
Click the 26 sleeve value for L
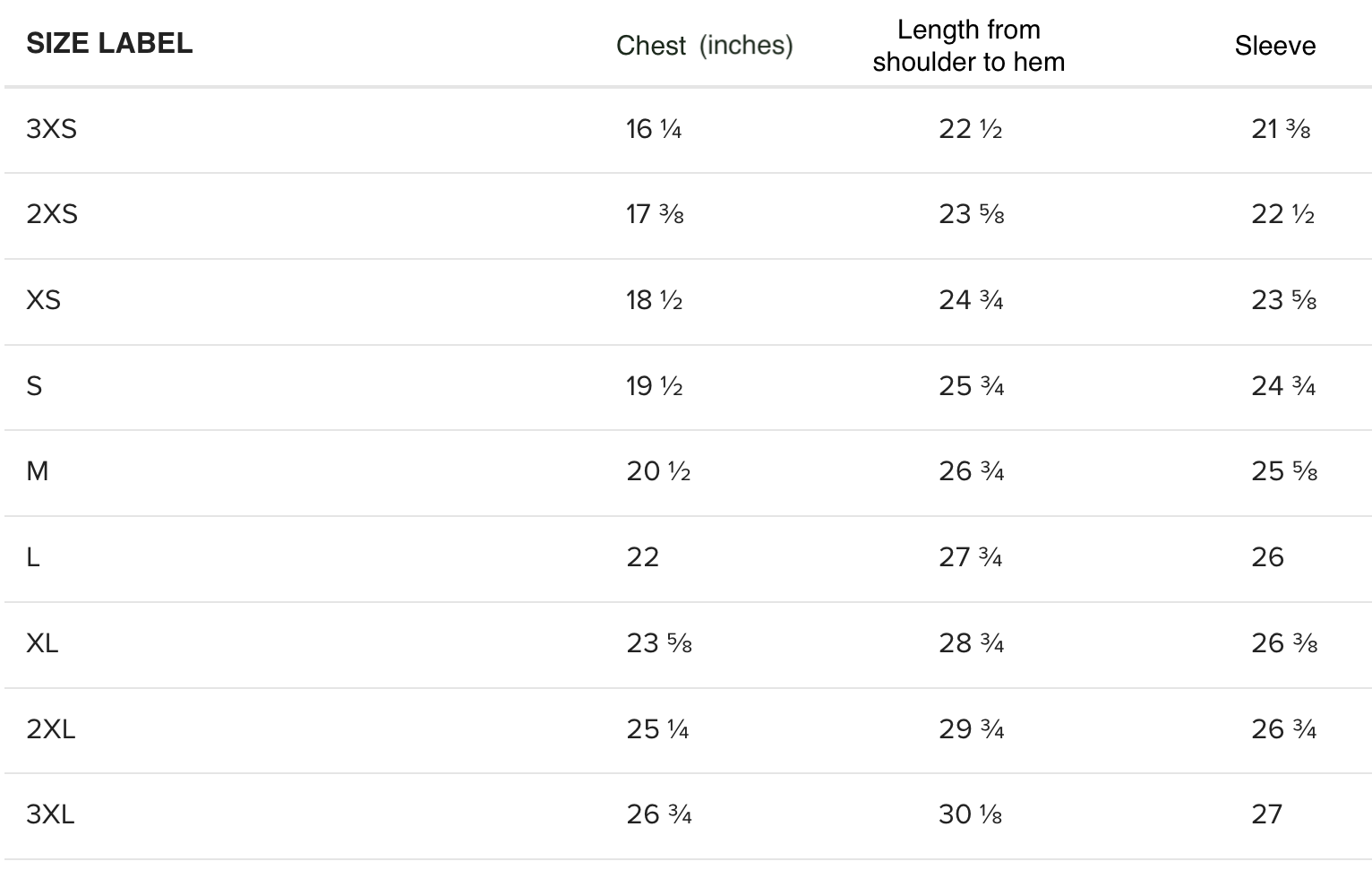1268,557
